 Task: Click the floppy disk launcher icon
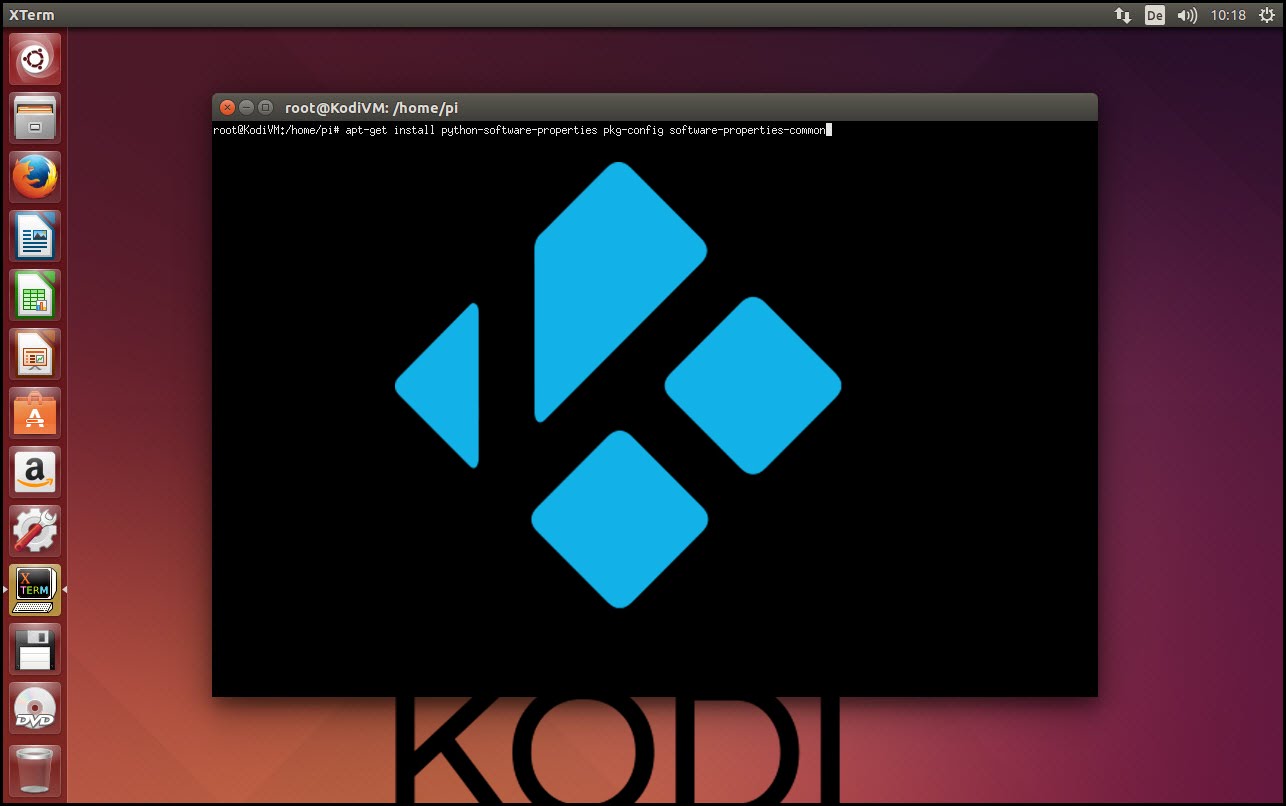(x=34, y=648)
